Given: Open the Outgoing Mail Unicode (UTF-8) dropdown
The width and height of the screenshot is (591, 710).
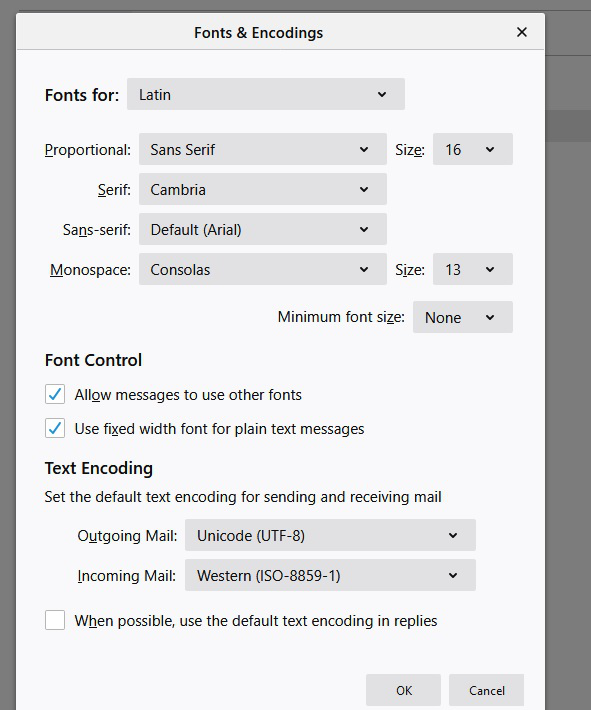Looking at the screenshot, I should tap(330, 535).
